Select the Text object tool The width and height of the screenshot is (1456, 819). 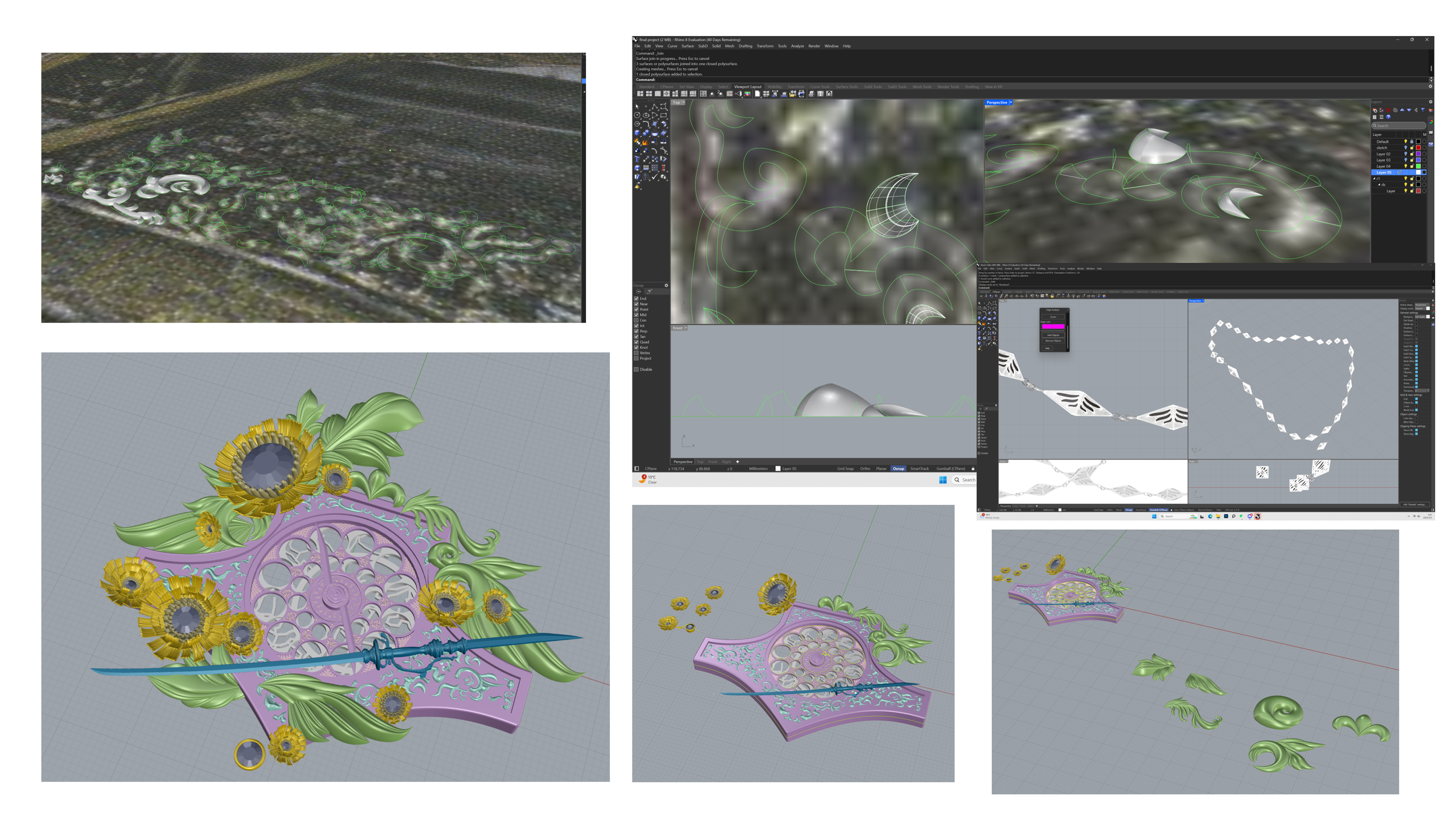pos(637,158)
